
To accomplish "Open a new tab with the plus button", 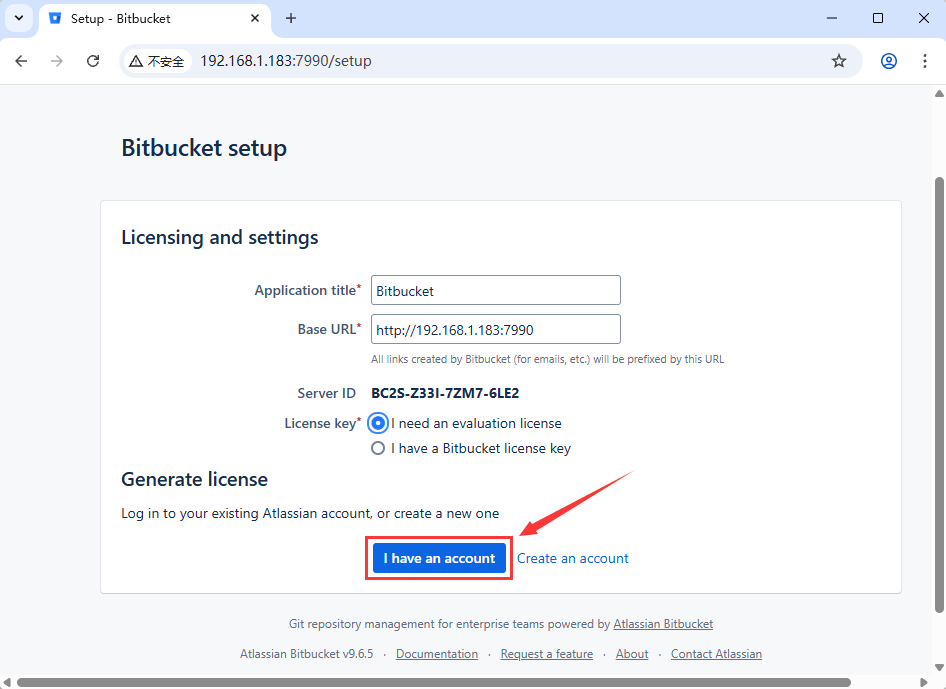I will tap(291, 18).
